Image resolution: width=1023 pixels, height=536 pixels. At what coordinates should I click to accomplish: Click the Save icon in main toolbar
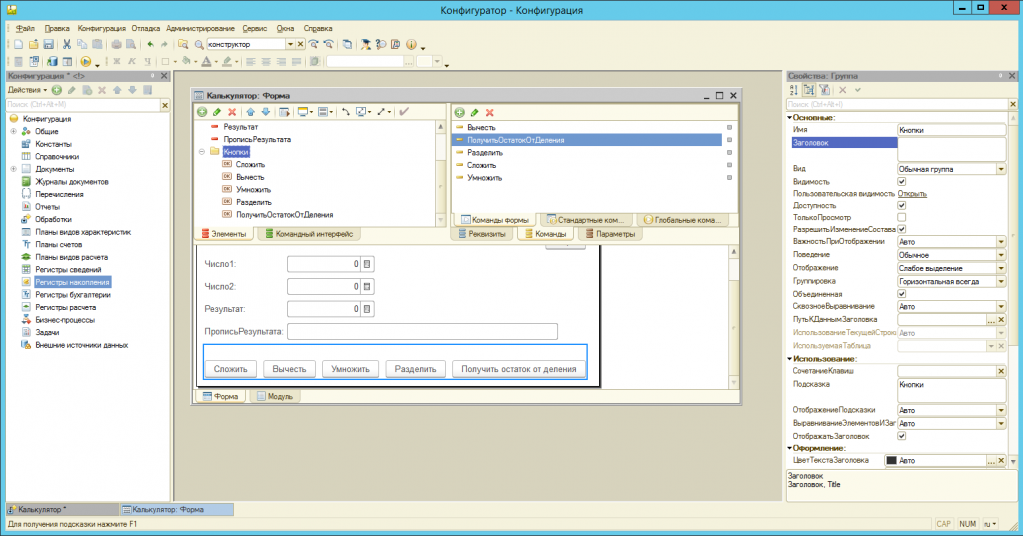[47, 45]
